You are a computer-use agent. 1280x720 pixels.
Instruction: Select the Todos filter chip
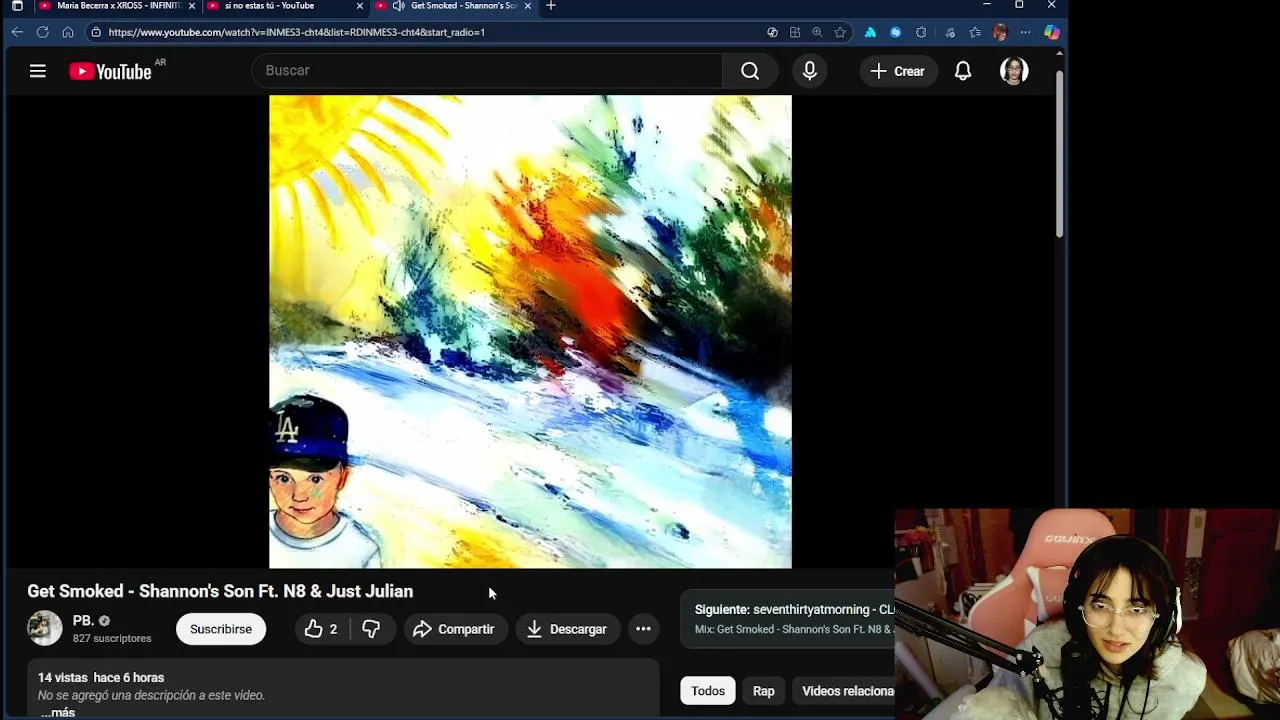click(x=707, y=691)
